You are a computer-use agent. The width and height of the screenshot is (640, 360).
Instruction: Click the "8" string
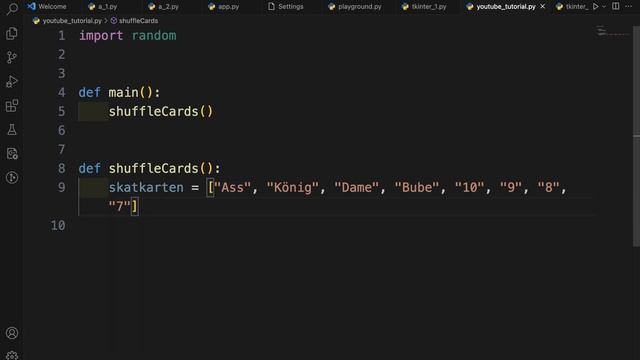coord(549,187)
